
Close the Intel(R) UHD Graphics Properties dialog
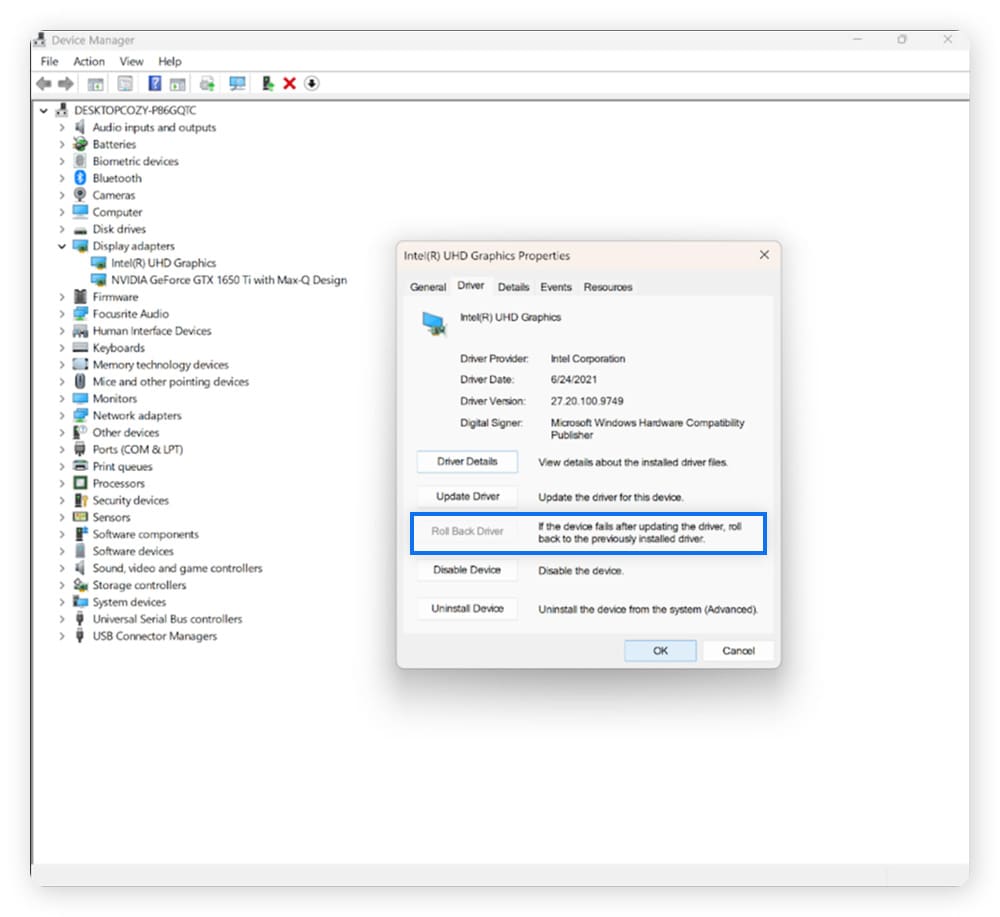764,255
